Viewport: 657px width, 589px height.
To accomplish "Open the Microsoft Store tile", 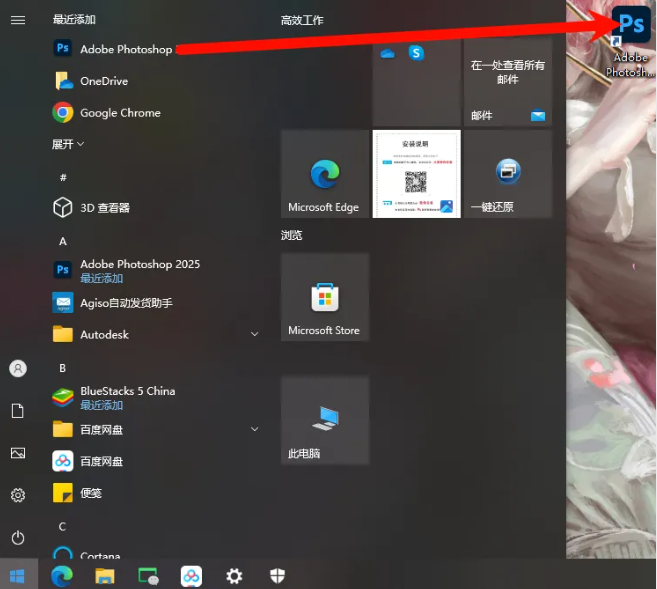I will point(325,297).
